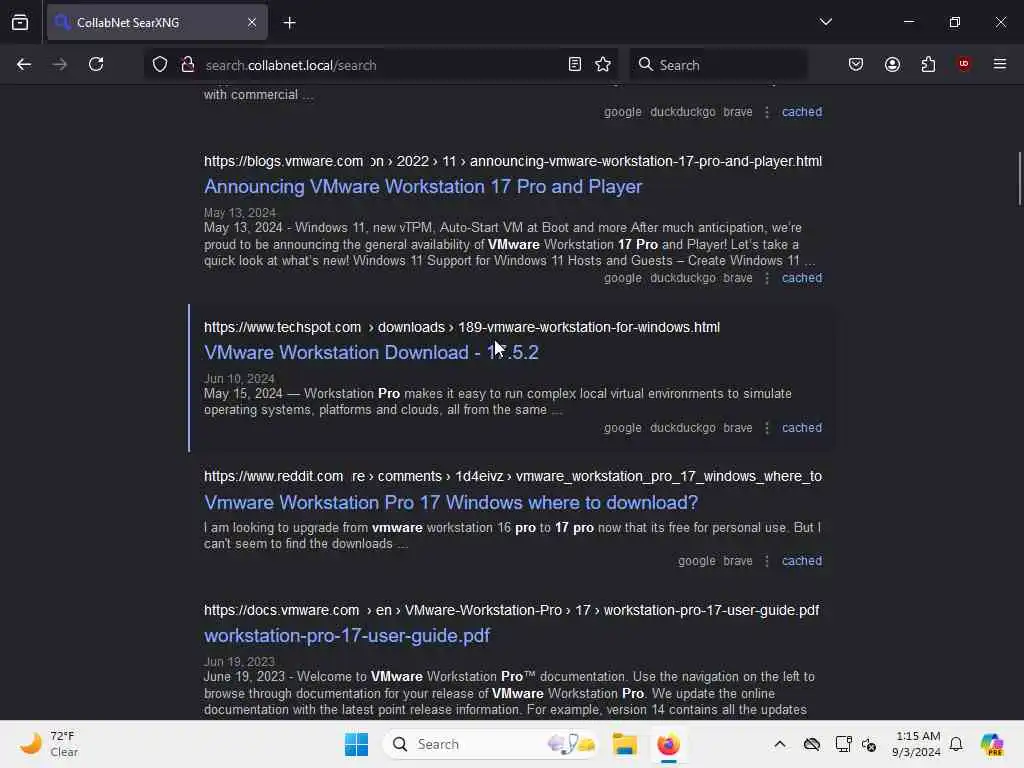The height and width of the screenshot is (768, 1024).
Task: Open Save to Pocket icon
Action: pyautogui.click(x=856, y=65)
